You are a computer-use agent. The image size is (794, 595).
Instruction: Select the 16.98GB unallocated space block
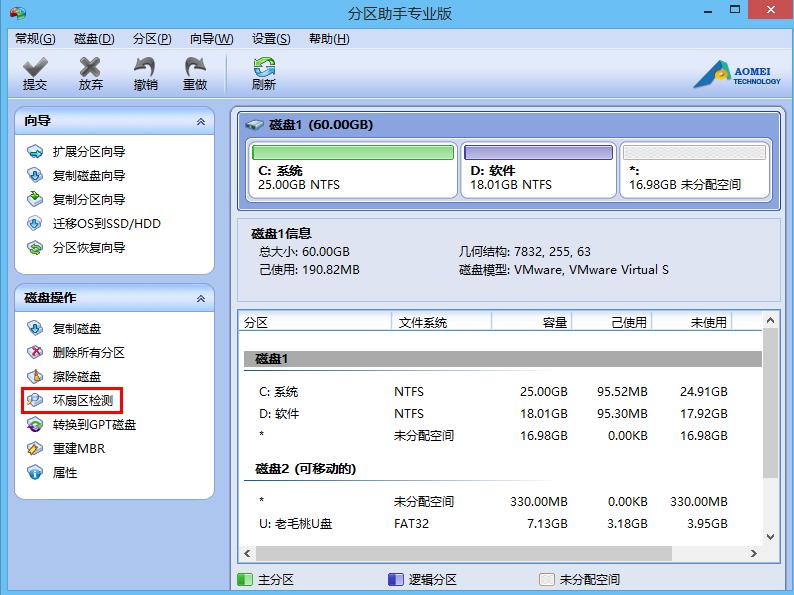pyautogui.click(x=695, y=170)
